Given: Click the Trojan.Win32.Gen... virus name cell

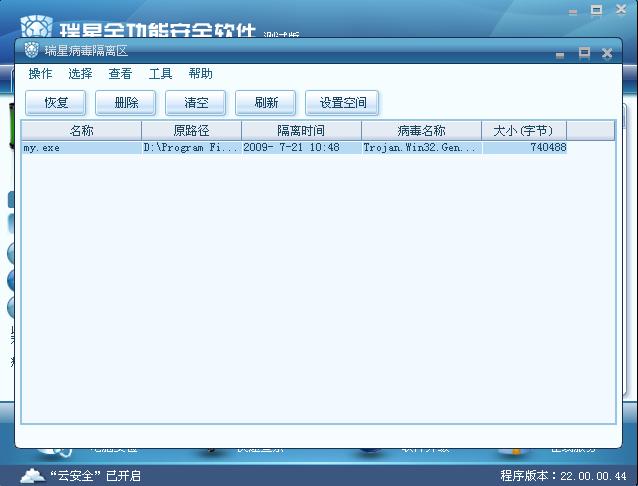Looking at the screenshot, I should pyautogui.click(x=420, y=147).
